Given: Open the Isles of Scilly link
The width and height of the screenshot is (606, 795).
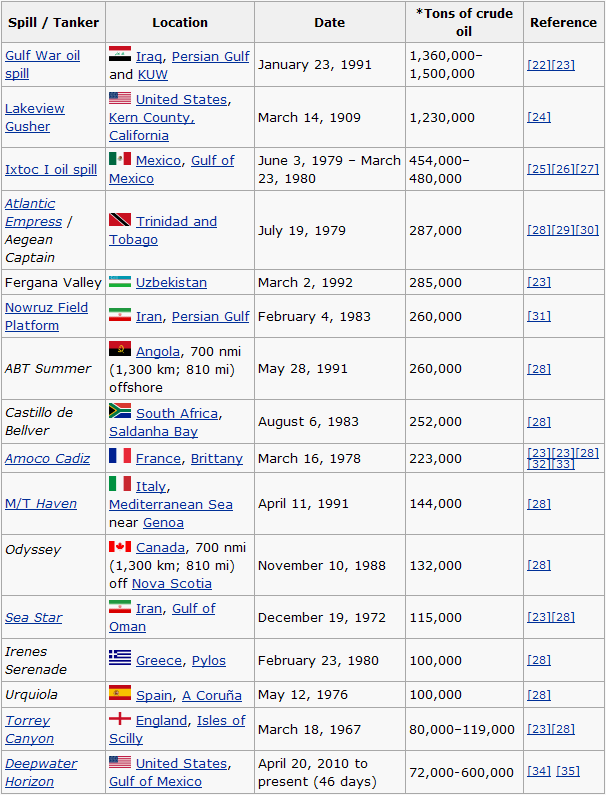Looking at the screenshot, I should pos(177,729).
